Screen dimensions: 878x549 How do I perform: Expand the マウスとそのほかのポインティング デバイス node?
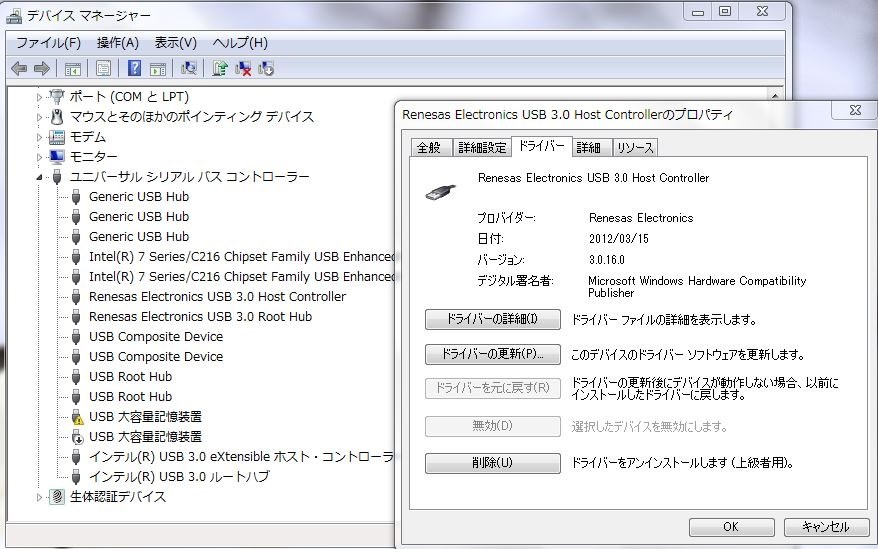[x=39, y=117]
